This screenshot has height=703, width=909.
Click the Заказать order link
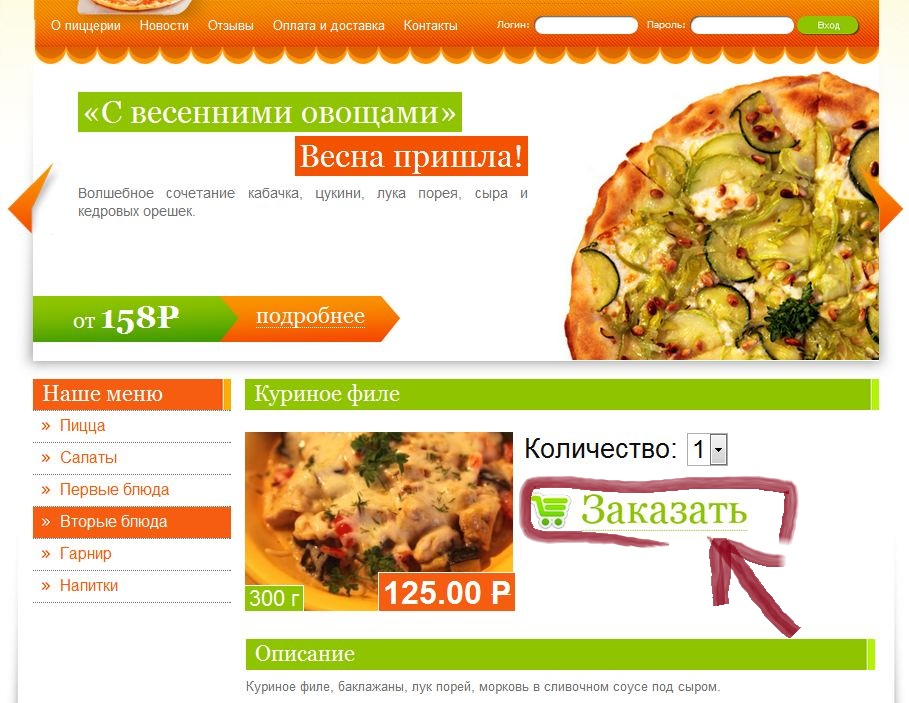663,510
